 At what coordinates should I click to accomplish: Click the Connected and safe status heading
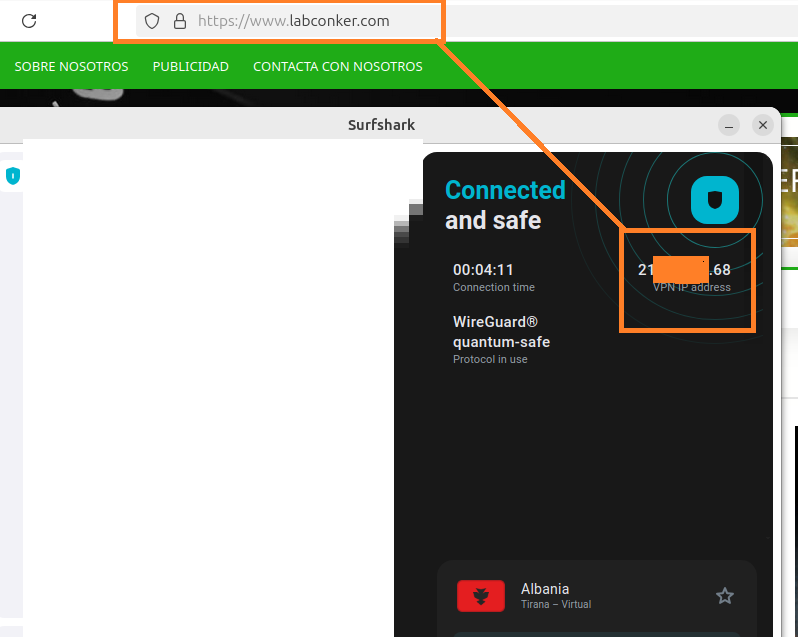point(505,205)
